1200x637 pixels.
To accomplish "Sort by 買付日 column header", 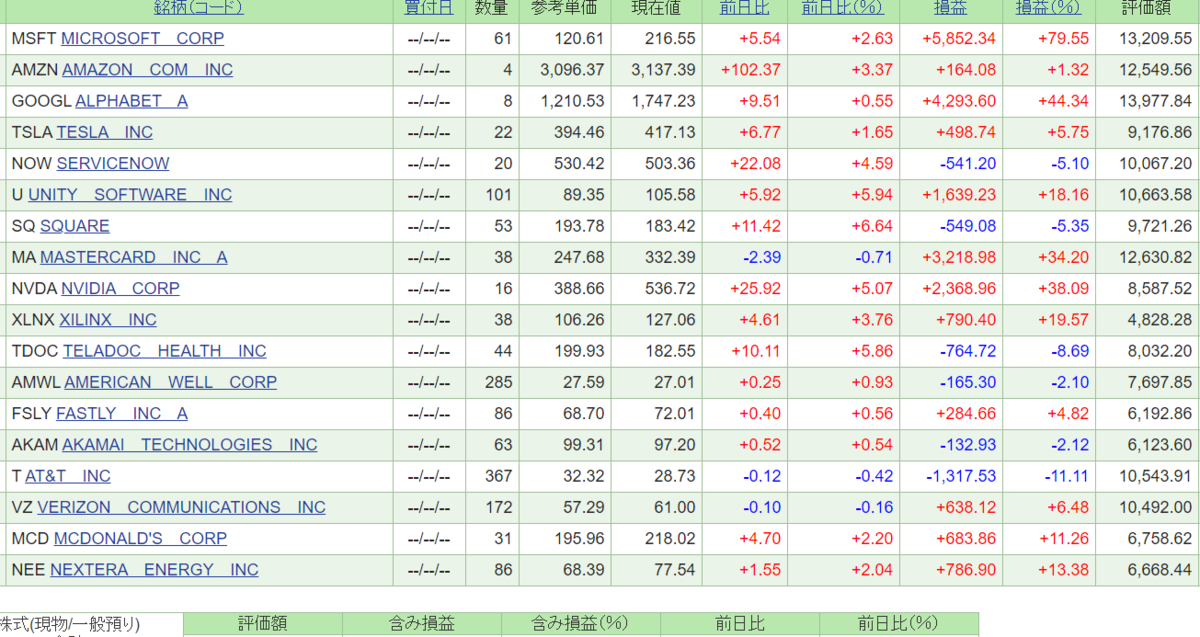I will [x=429, y=8].
